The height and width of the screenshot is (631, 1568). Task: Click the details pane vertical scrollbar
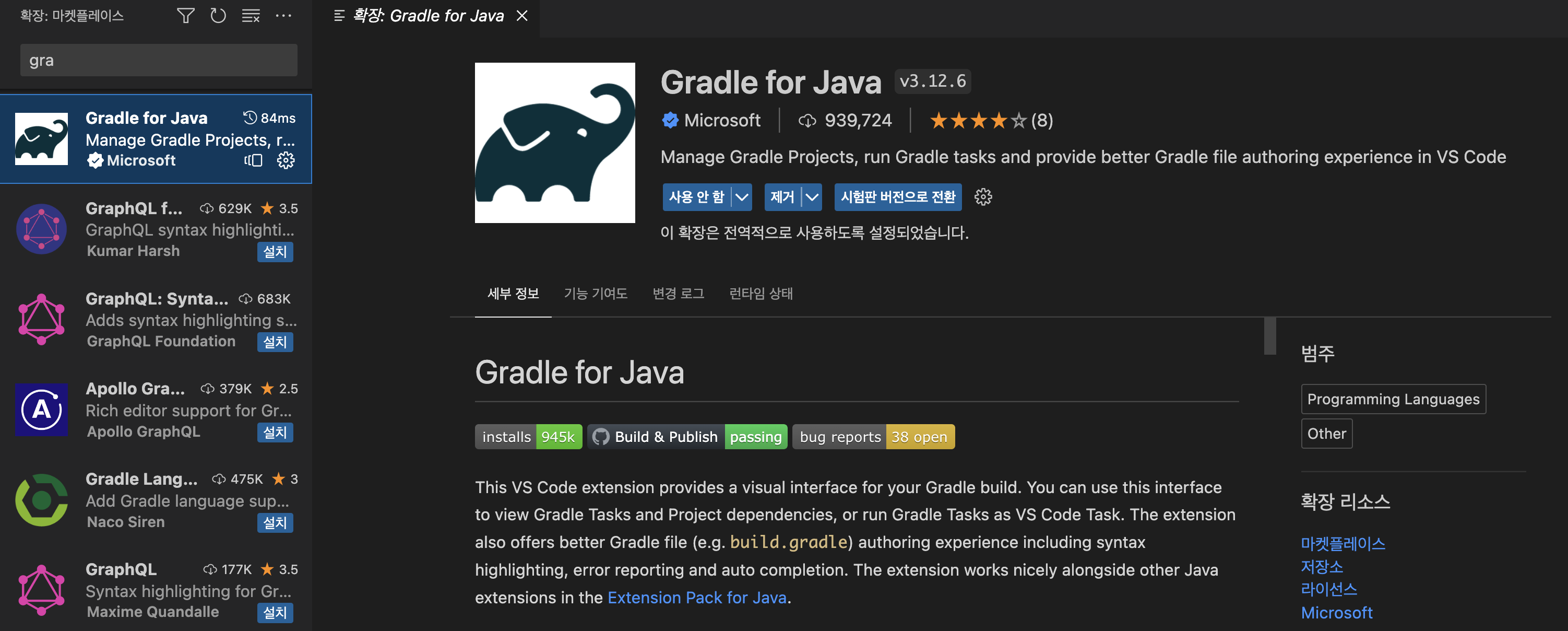point(1270,336)
